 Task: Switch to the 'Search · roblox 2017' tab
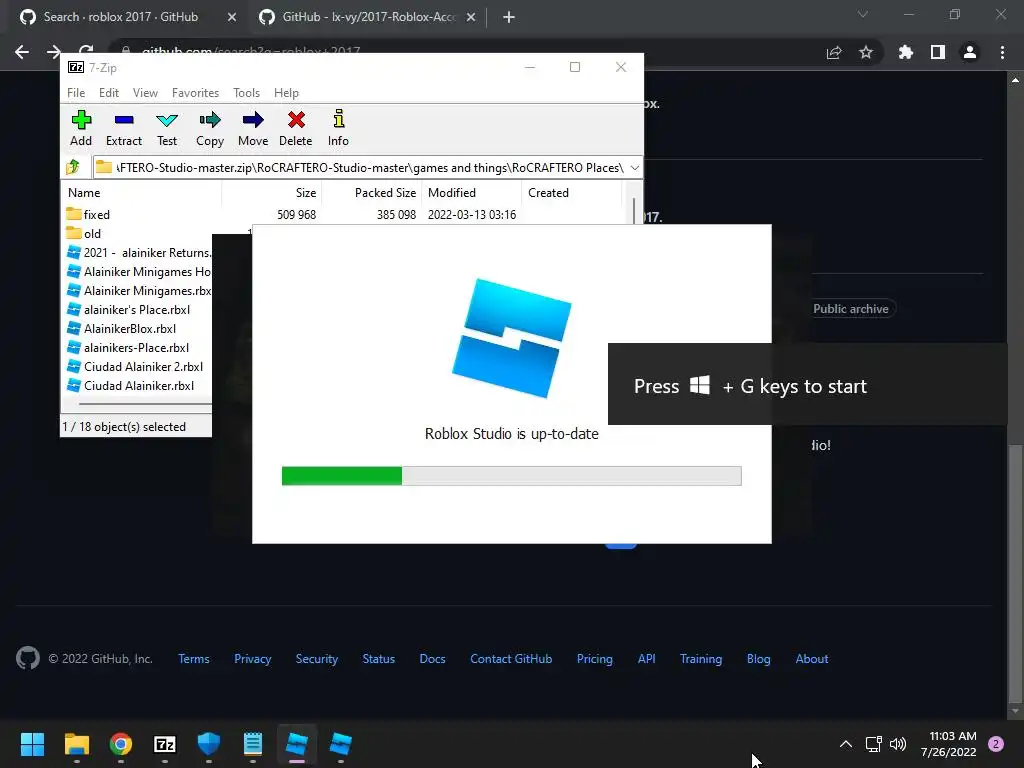tap(121, 17)
